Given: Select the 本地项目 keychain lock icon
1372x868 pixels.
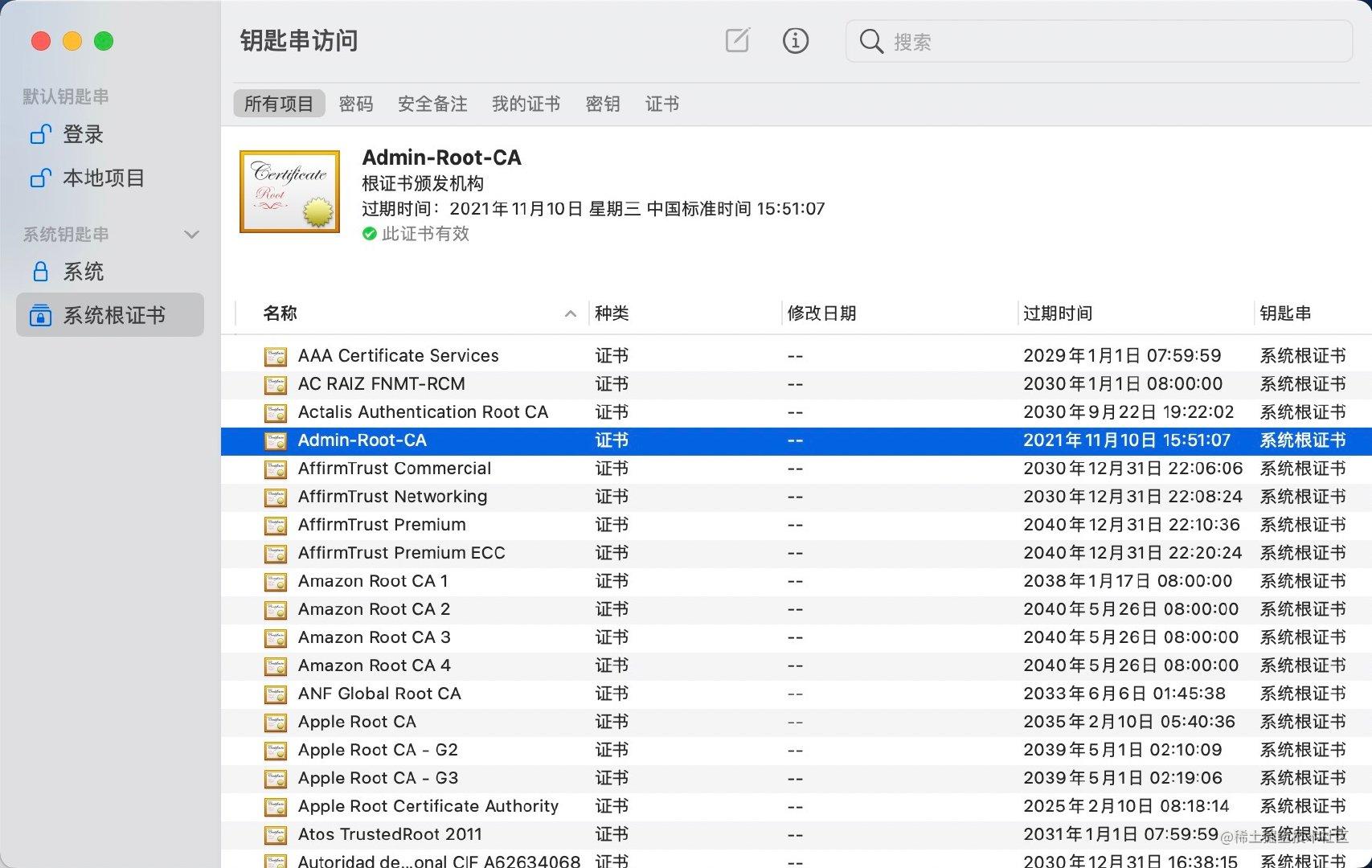Looking at the screenshot, I should click(x=40, y=178).
